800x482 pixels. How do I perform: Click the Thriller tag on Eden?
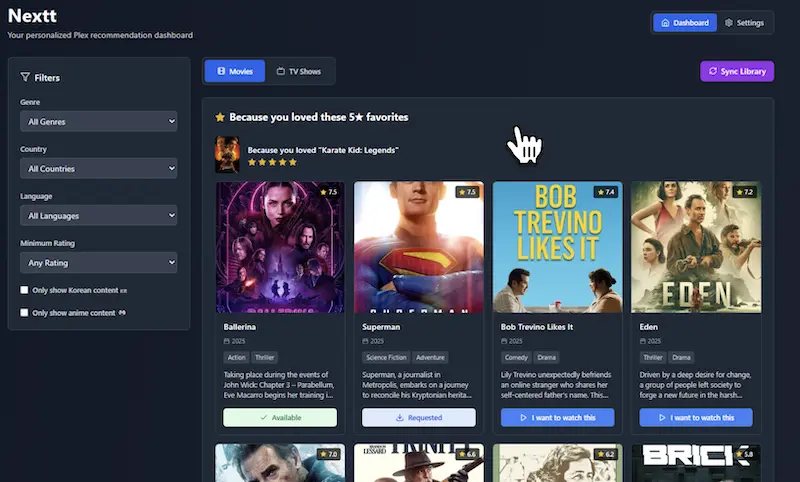[653, 358]
